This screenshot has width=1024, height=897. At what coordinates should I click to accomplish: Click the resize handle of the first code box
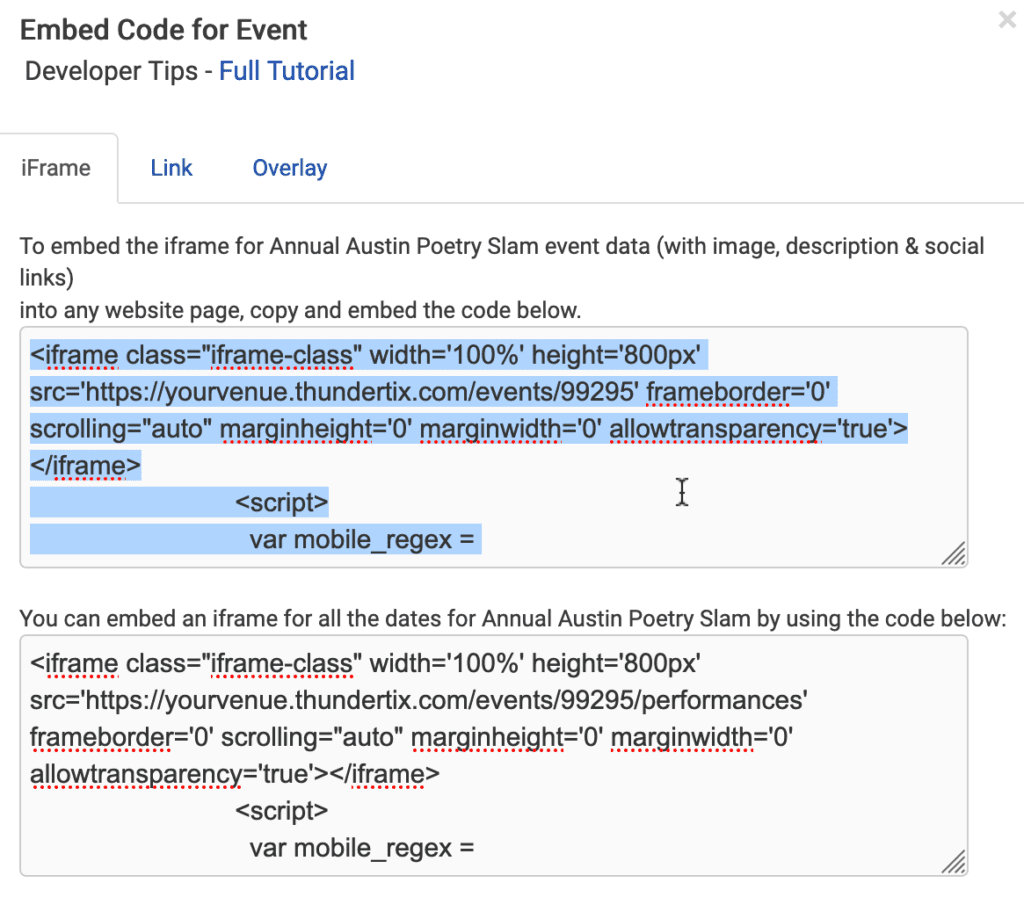point(954,554)
